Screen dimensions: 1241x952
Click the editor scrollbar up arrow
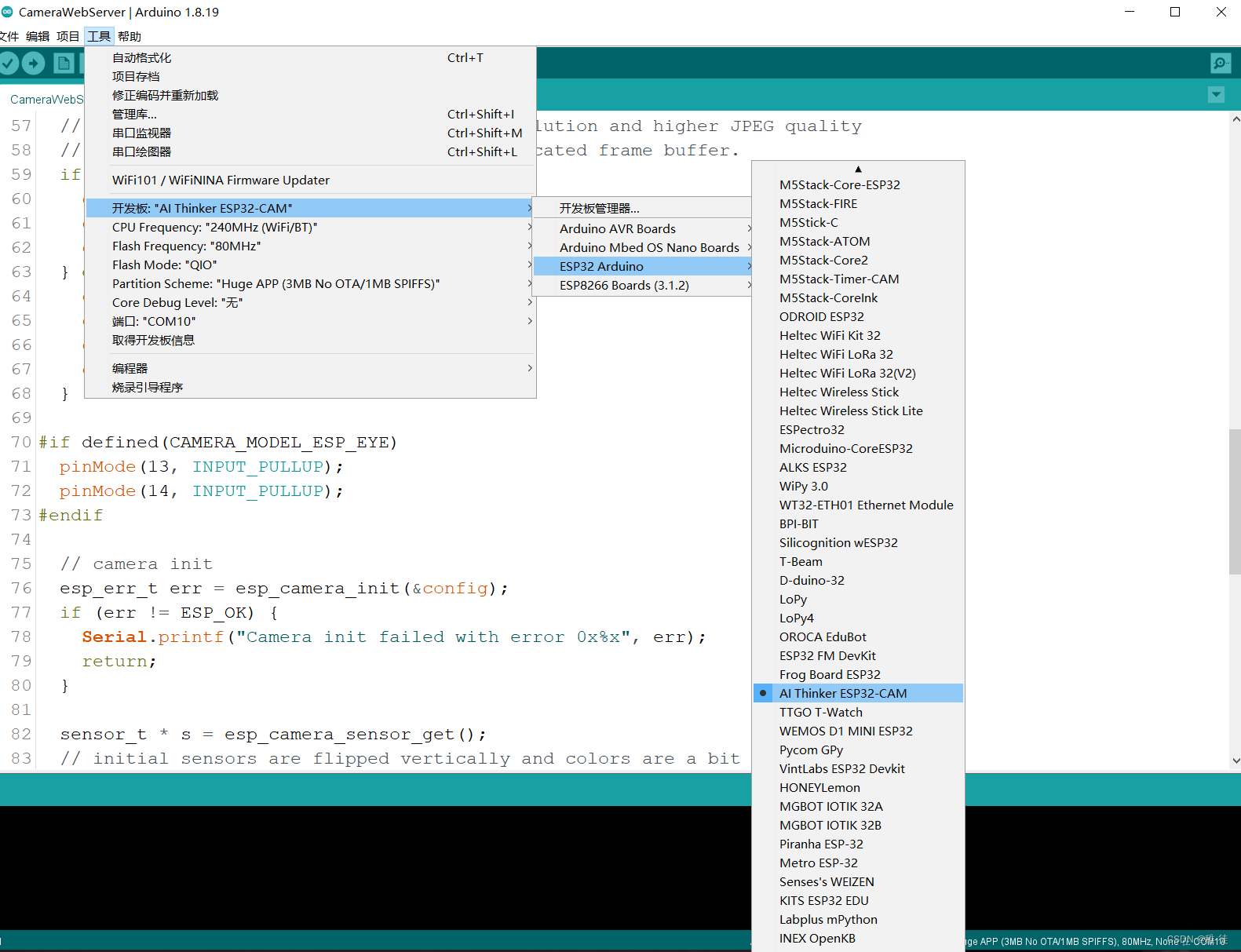(x=1236, y=119)
